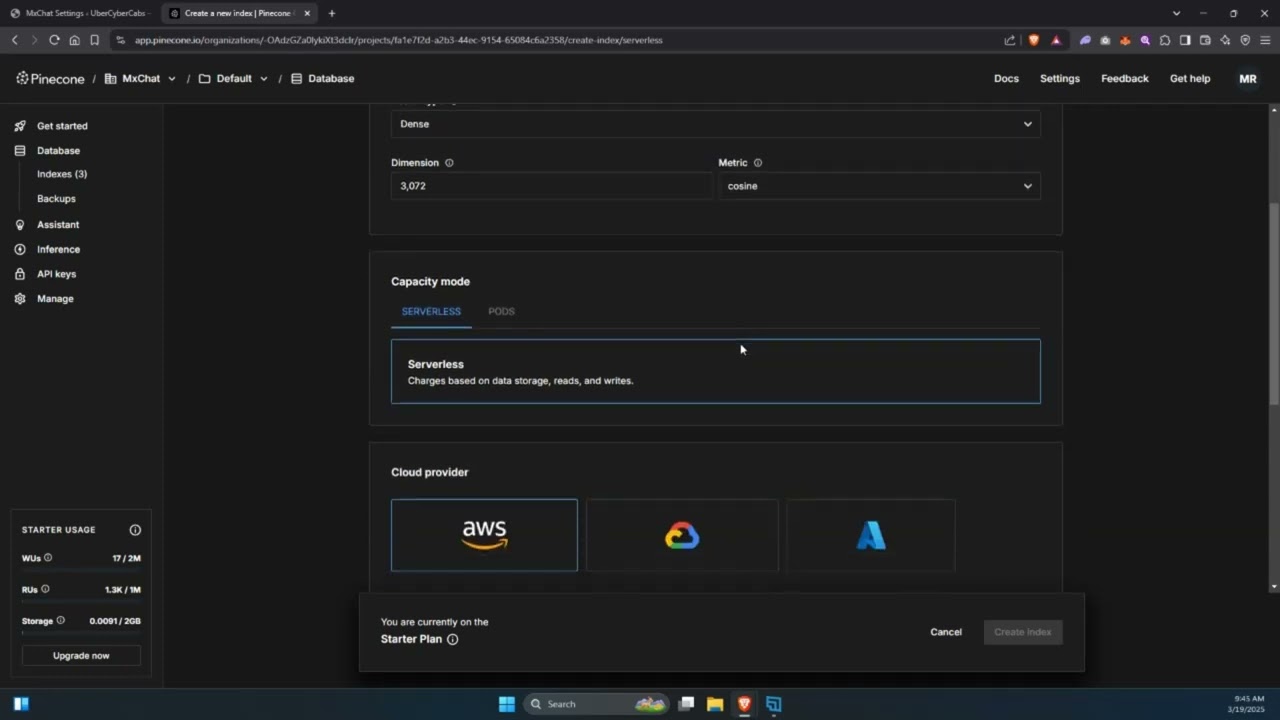Image resolution: width=1280 pixels, height=720 pixels.
Task: Click the Get help link
Action: click(1190, 78)
